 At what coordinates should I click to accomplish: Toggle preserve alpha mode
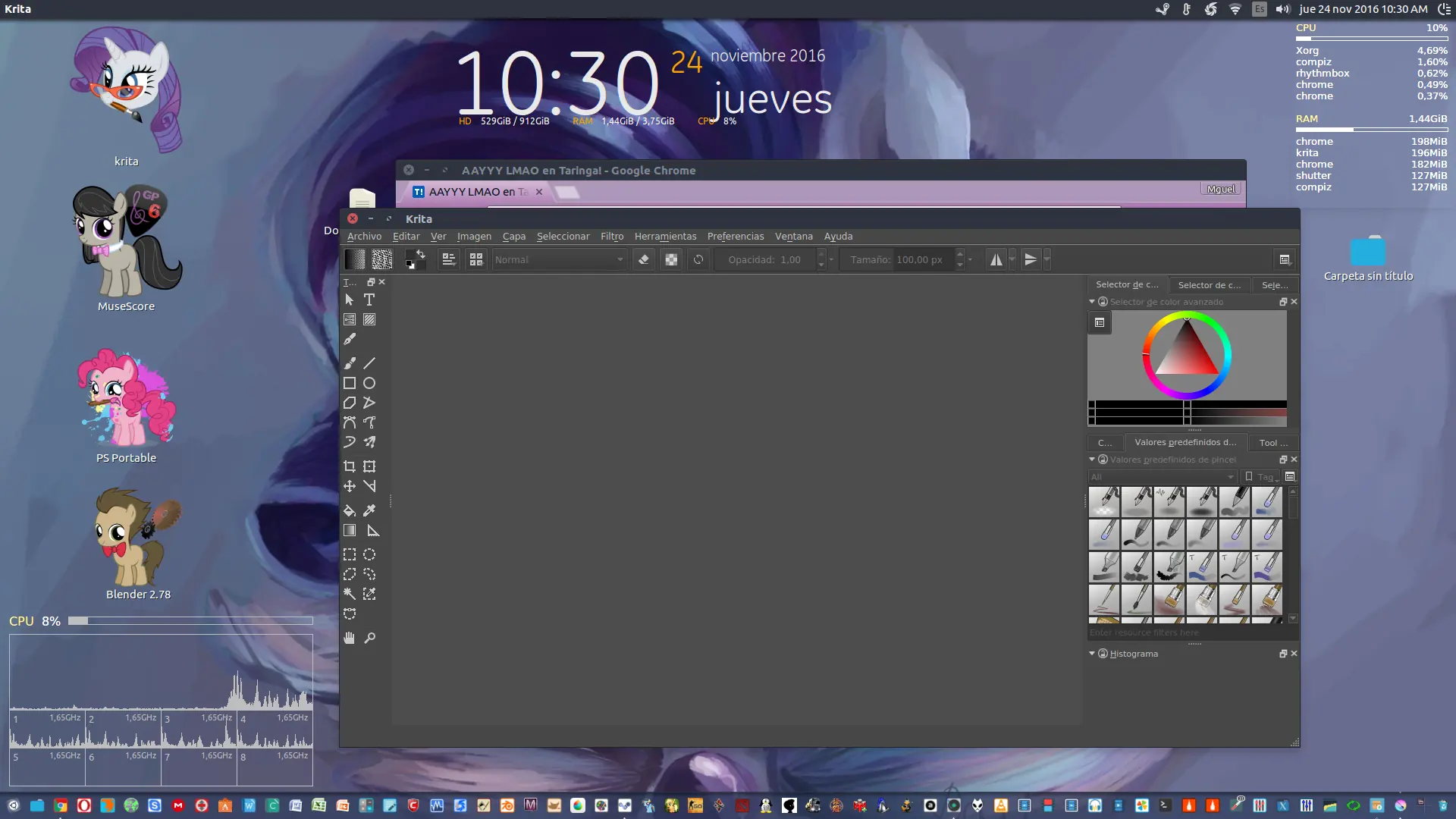click(x=671, y=259)
